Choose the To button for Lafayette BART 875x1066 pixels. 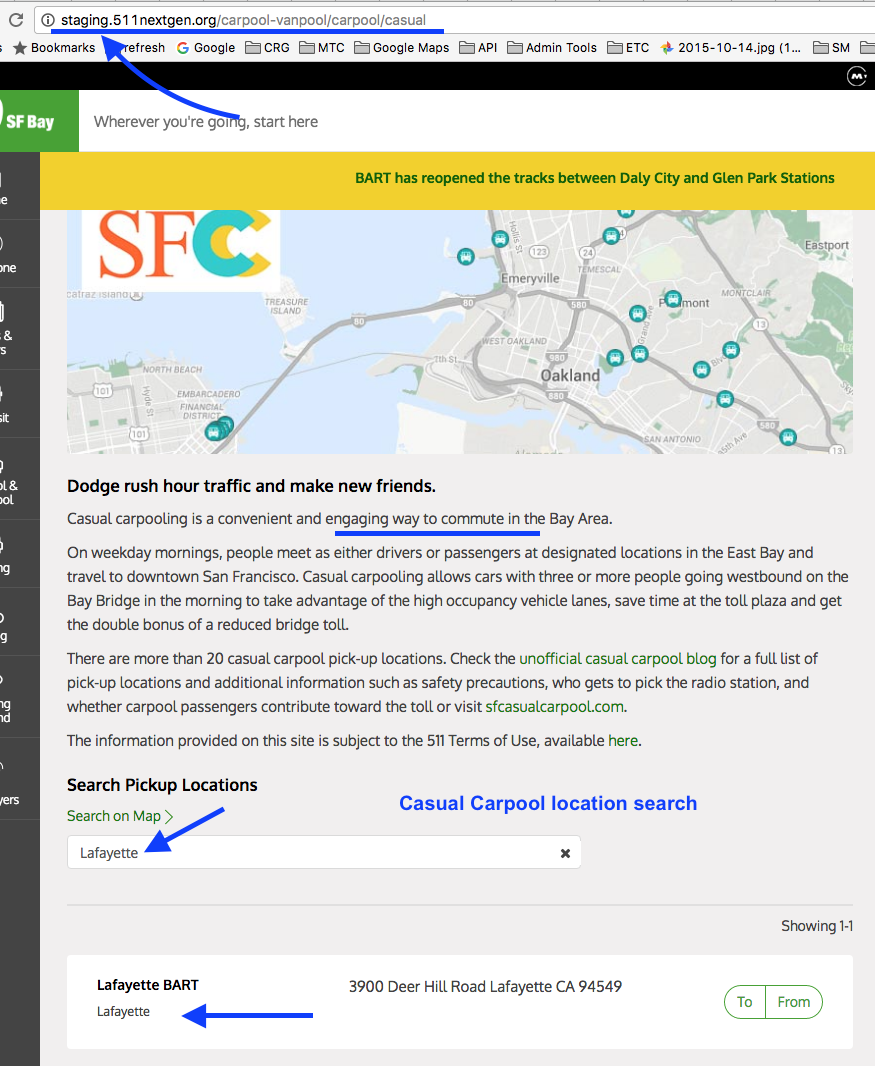click(745, 1002)
